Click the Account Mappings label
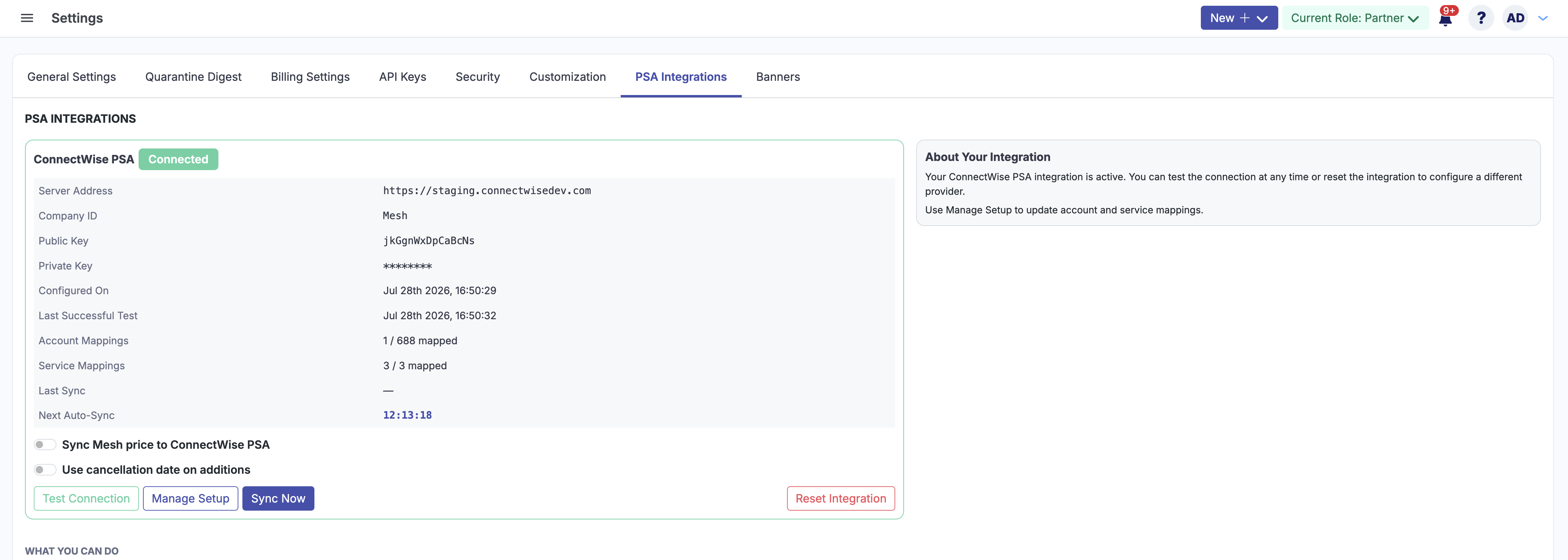The height and width of the screenshot is (560, 1568). point(84,341)
